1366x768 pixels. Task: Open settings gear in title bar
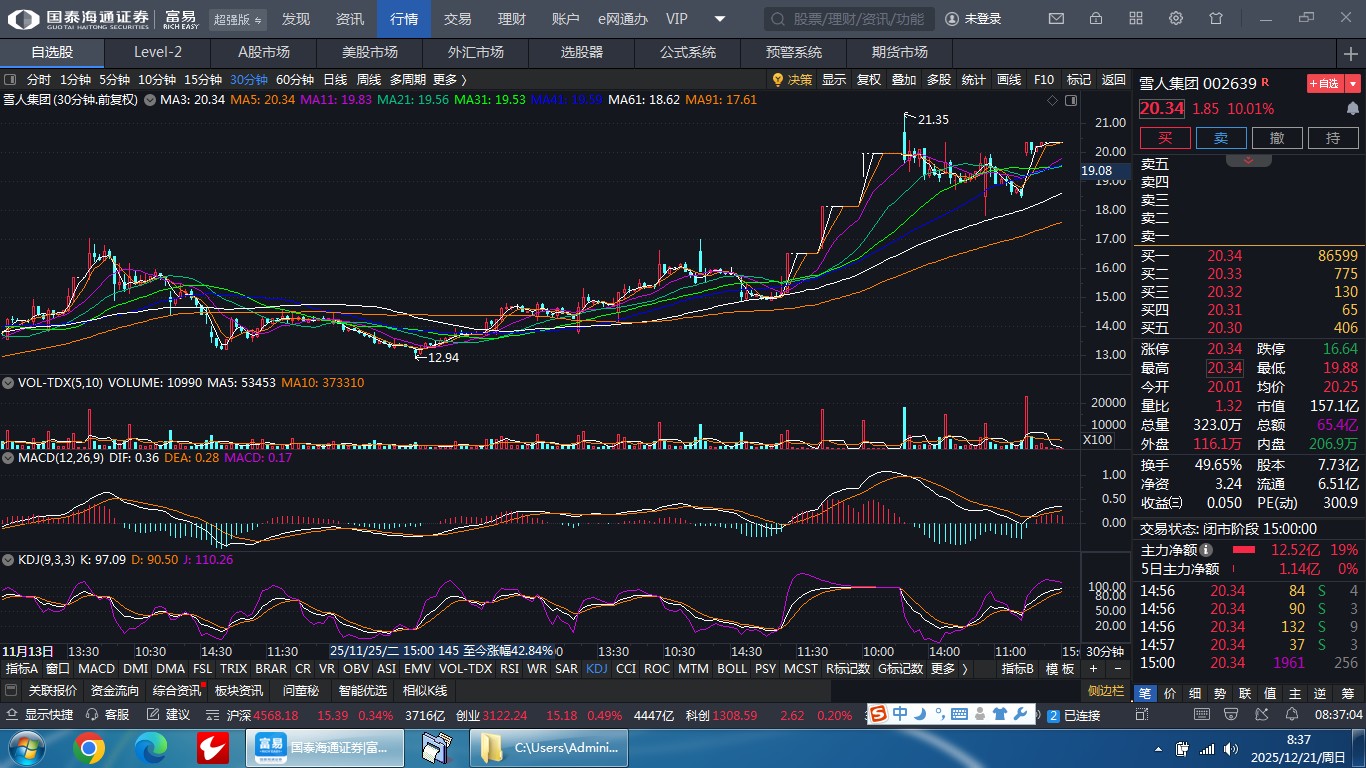tap(1176, 19)
